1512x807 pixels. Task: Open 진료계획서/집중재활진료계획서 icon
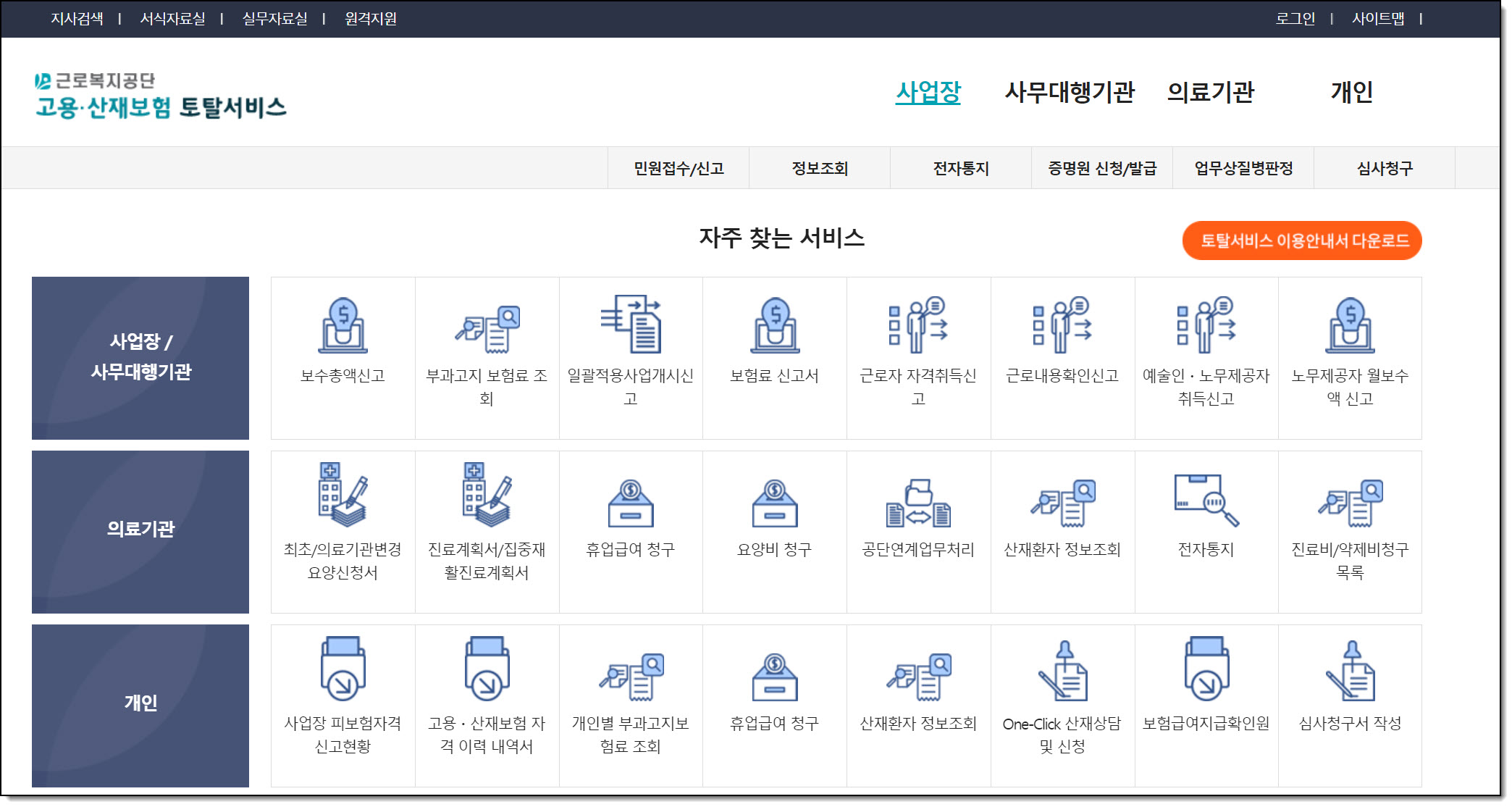(487, 495)
